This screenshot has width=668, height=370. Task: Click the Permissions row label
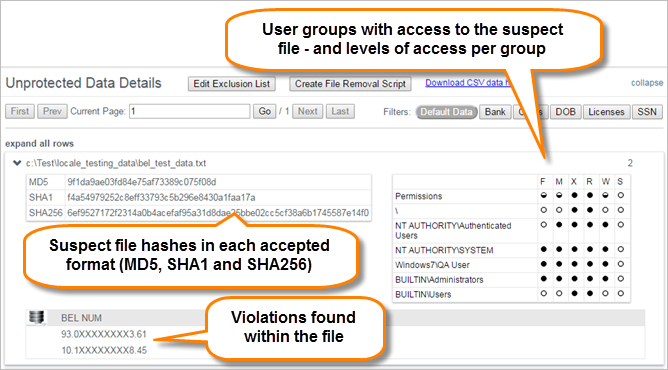(419, 196)
